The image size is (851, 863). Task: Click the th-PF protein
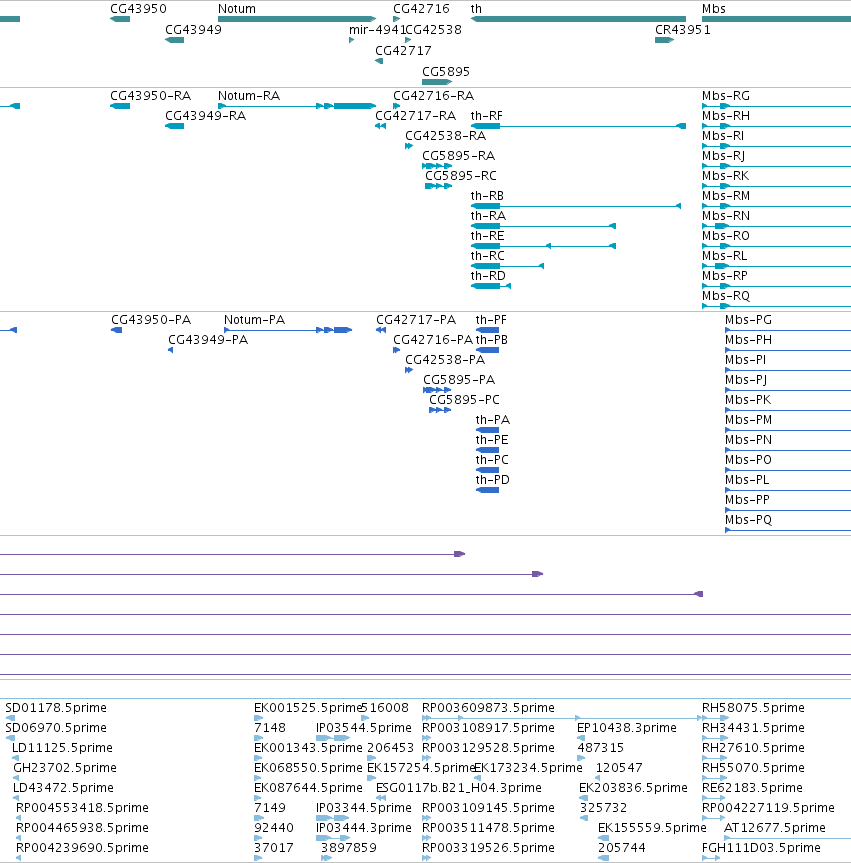tap(487, 330)
